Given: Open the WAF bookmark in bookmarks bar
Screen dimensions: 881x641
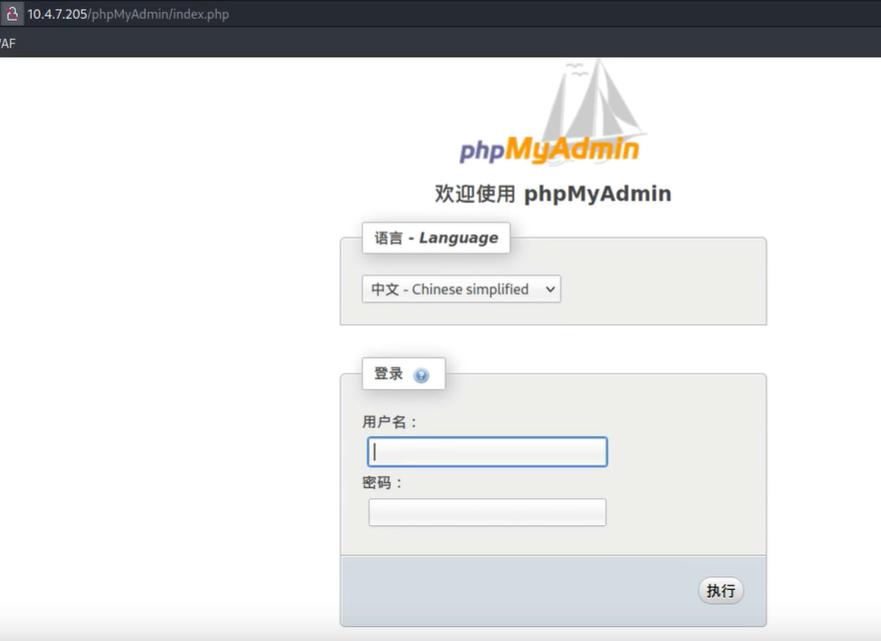Looking at the screenshot, I should tap(7, 43).
